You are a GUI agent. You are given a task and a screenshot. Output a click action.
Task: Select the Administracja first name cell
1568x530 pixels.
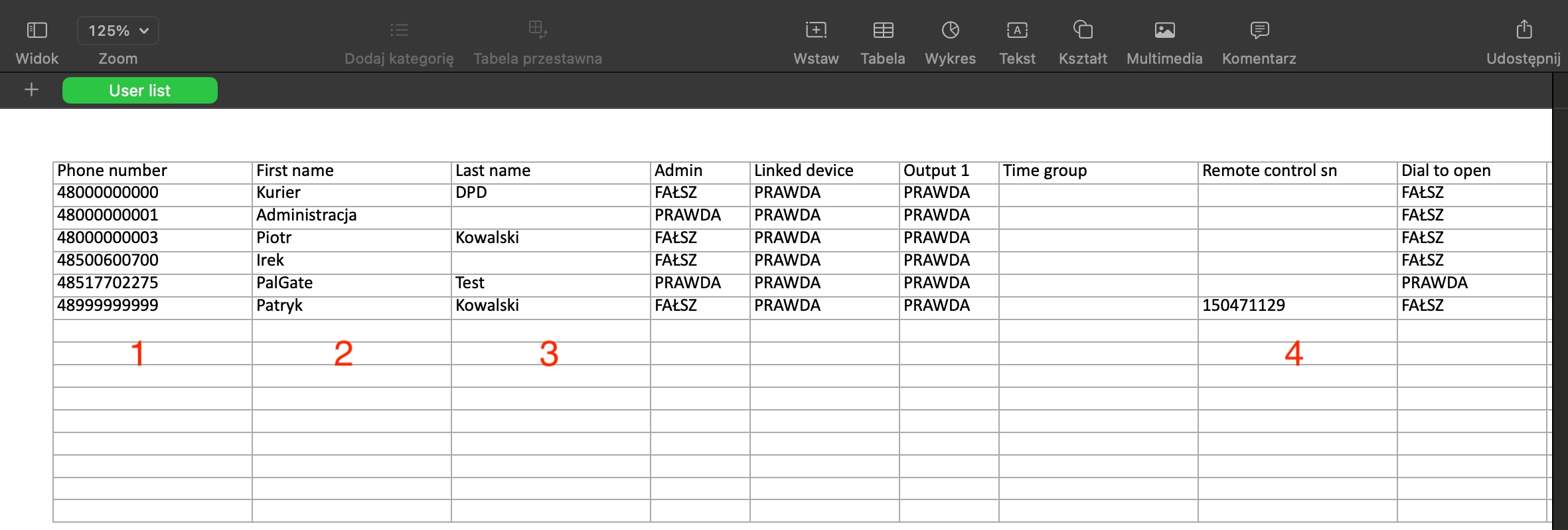[351, 215]
